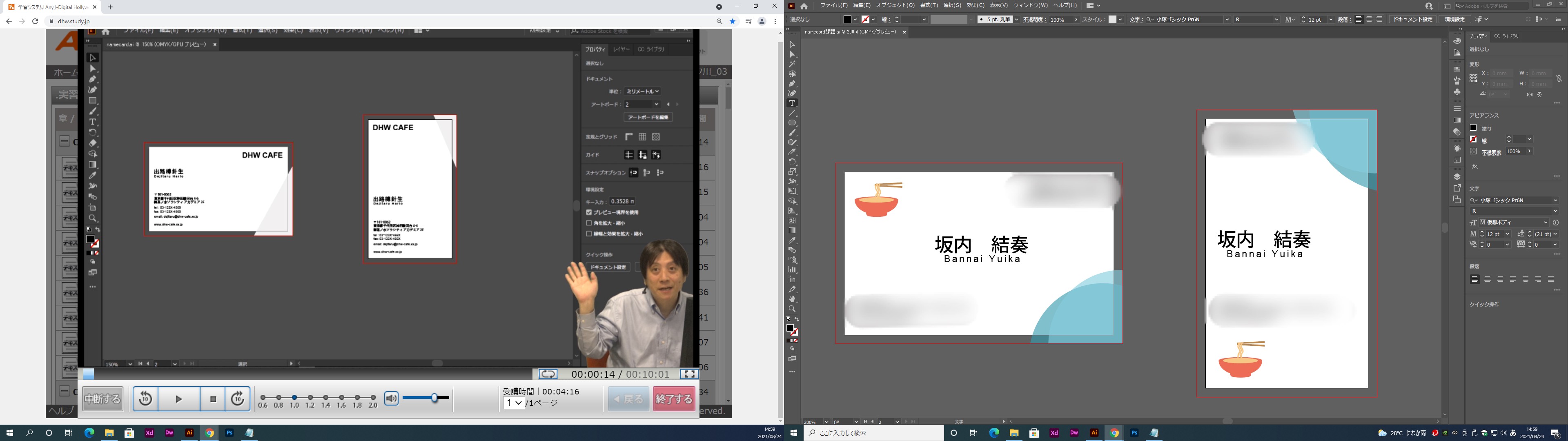Mute the video with speaker icon
The image size is (1568, 441).
click(392, 399)
